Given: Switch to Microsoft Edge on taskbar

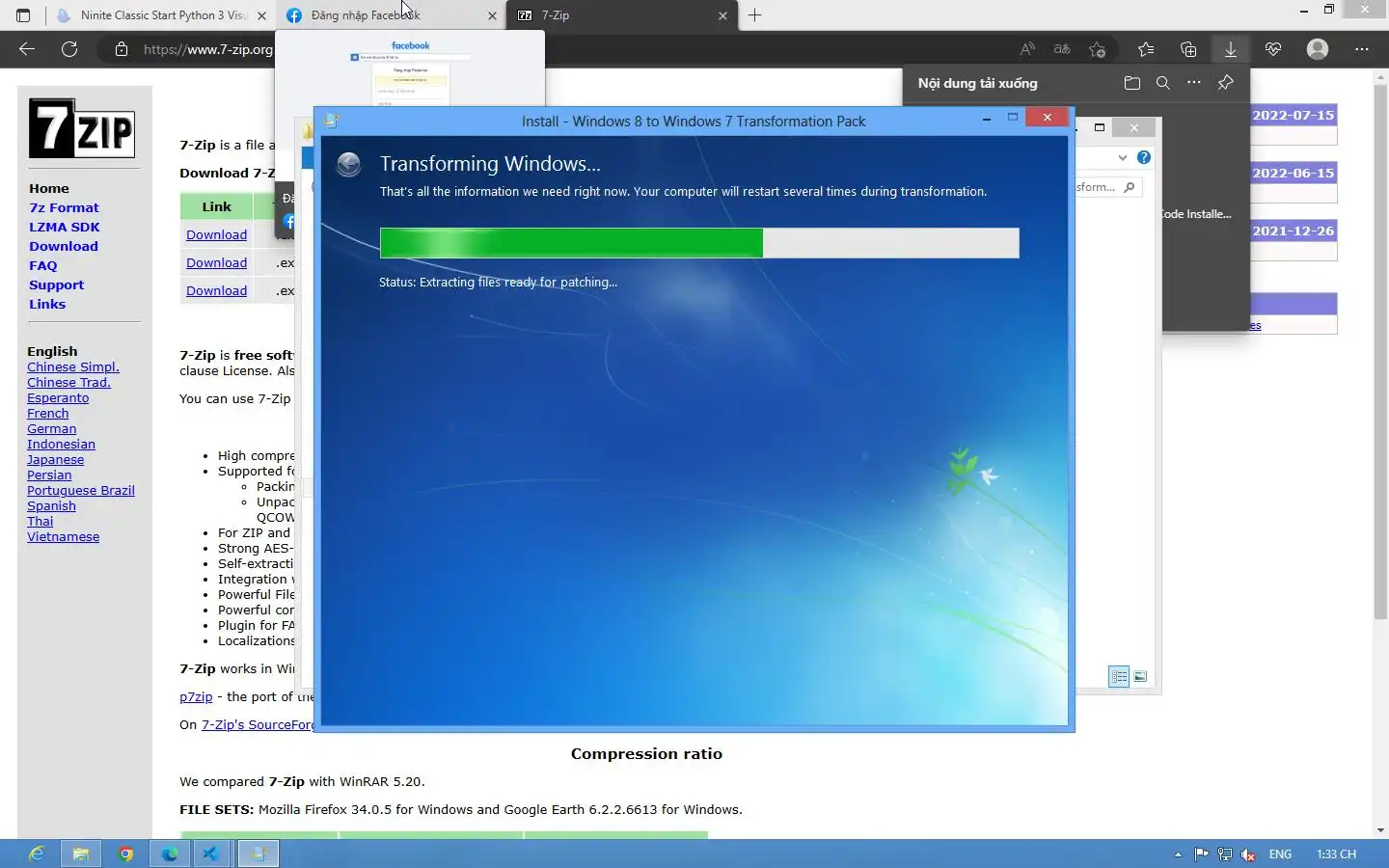Looking at the screenshot, I should (x=170, y=854).
